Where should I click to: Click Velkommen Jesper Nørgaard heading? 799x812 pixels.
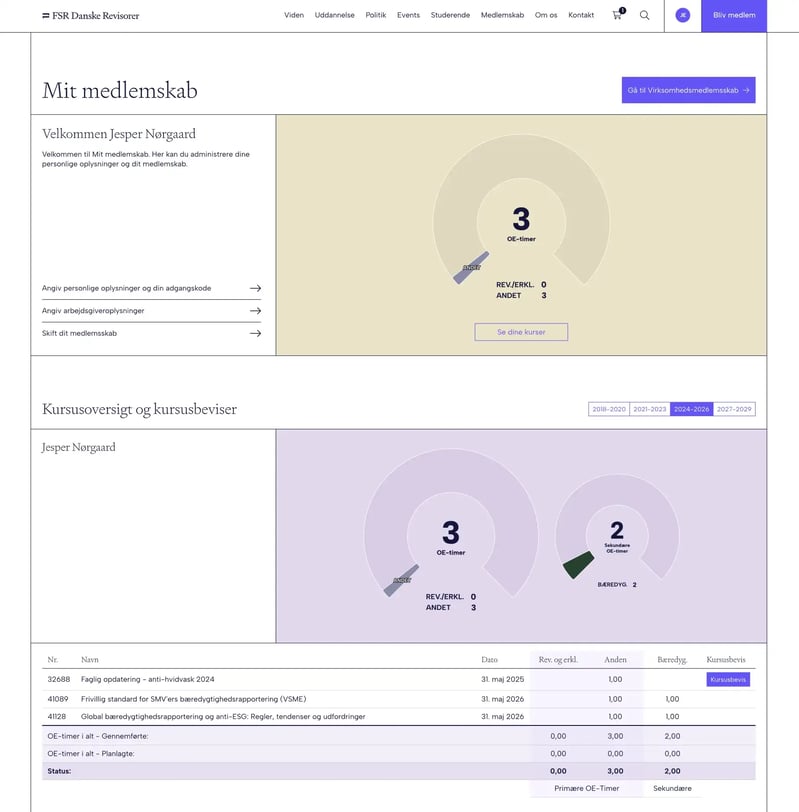coord(119,134)
